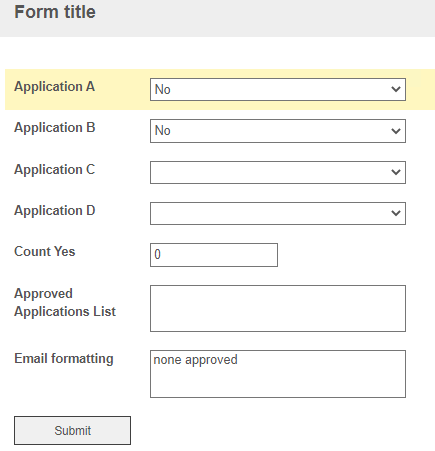Click the Application B label text
This screenshot has height=451, width=435.
pyautogui.click(x=55, y=128)
